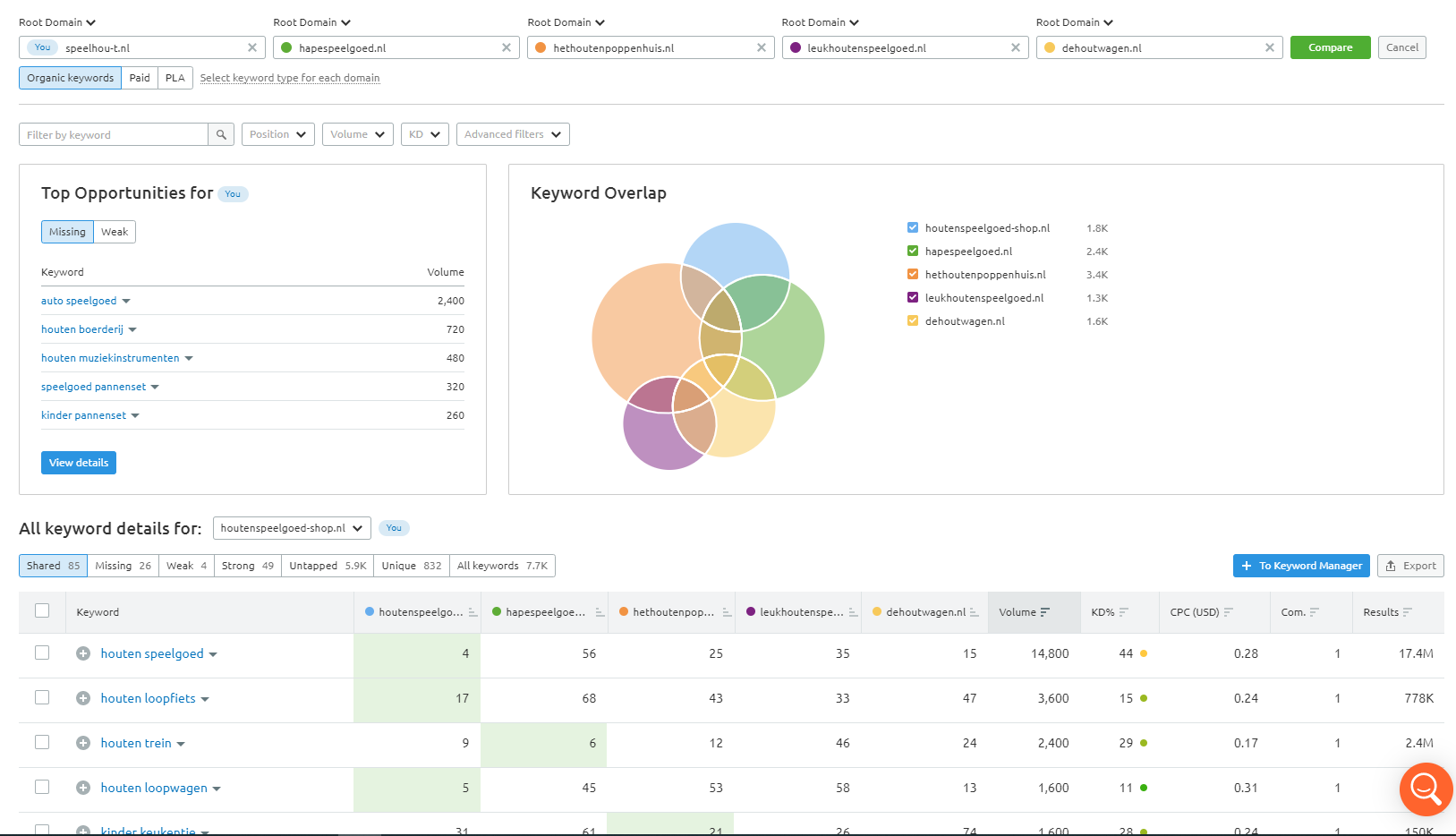This screenshot has width=1456, height=836.
Task: Toggle leukhoutenspeelgoed.nl overlap checkbox
Action: pyautogui.click(x=913, y=297)
